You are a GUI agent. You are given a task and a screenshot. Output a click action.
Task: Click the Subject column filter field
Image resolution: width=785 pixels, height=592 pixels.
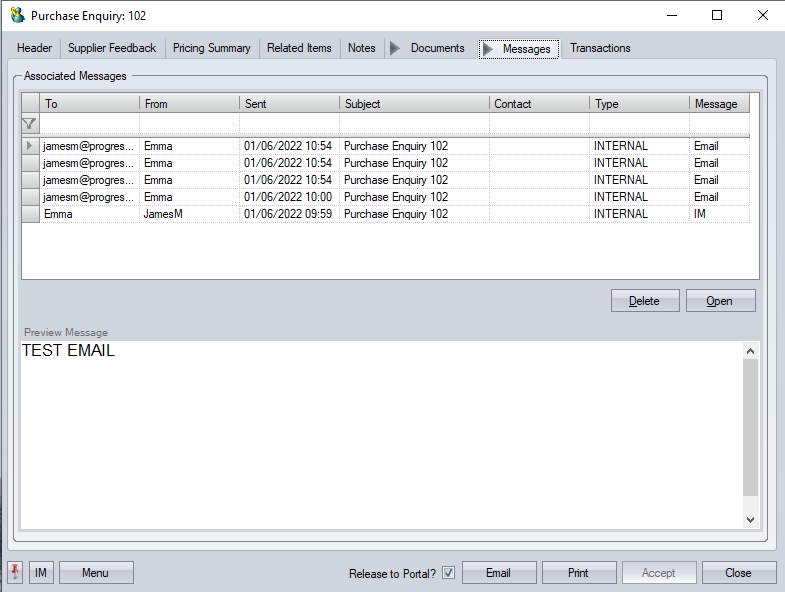click(x=414, y=124)
